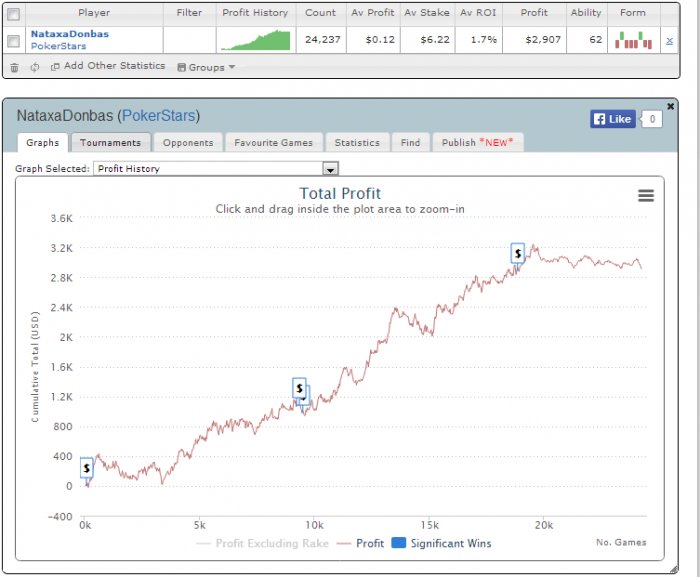Click the 24,237 count value
Screen dimensions: 700x577
[323, 40]
